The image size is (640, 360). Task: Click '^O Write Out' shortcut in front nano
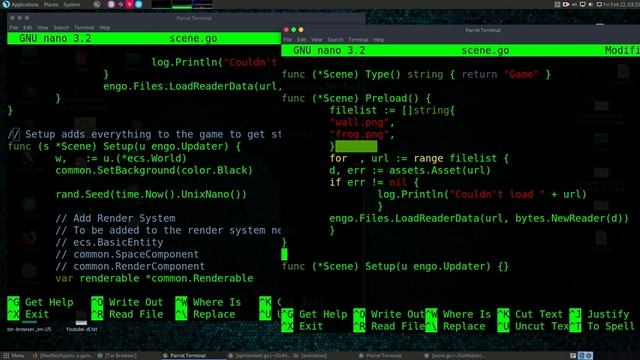(389, 314)
